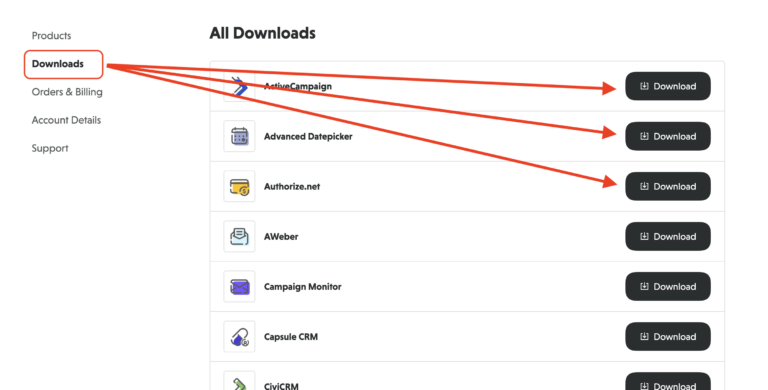
Task: Click the CiviCRM product icon
Action: (x=240, y=381)
